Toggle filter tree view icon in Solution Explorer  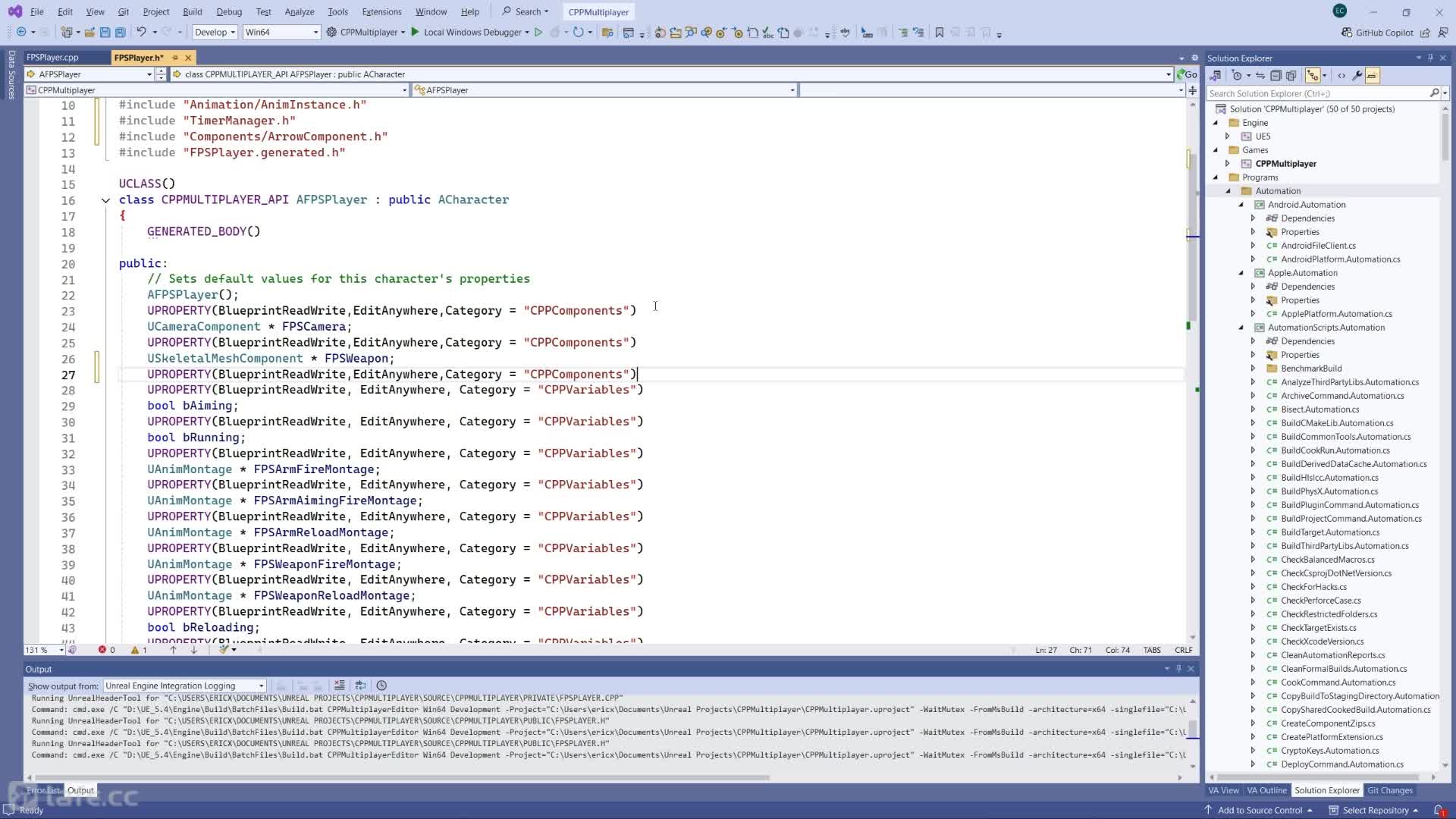point(1313,76)
